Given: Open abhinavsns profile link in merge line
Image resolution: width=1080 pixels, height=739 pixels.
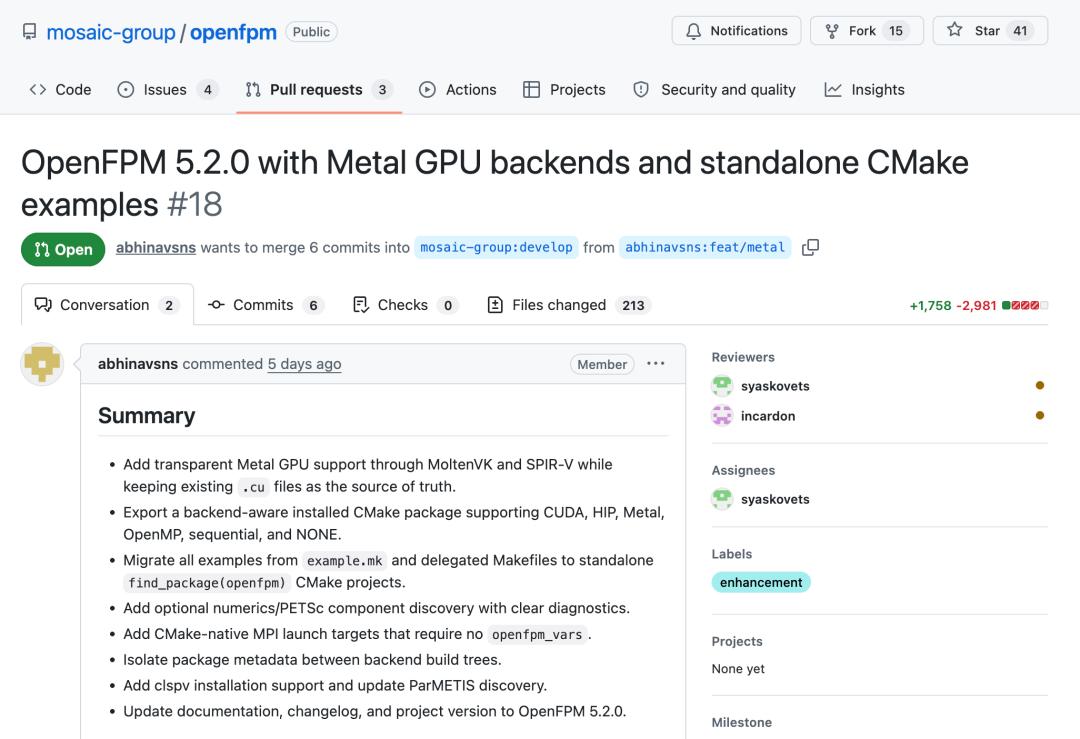Looking at the screenshot, I should [156, 247].
